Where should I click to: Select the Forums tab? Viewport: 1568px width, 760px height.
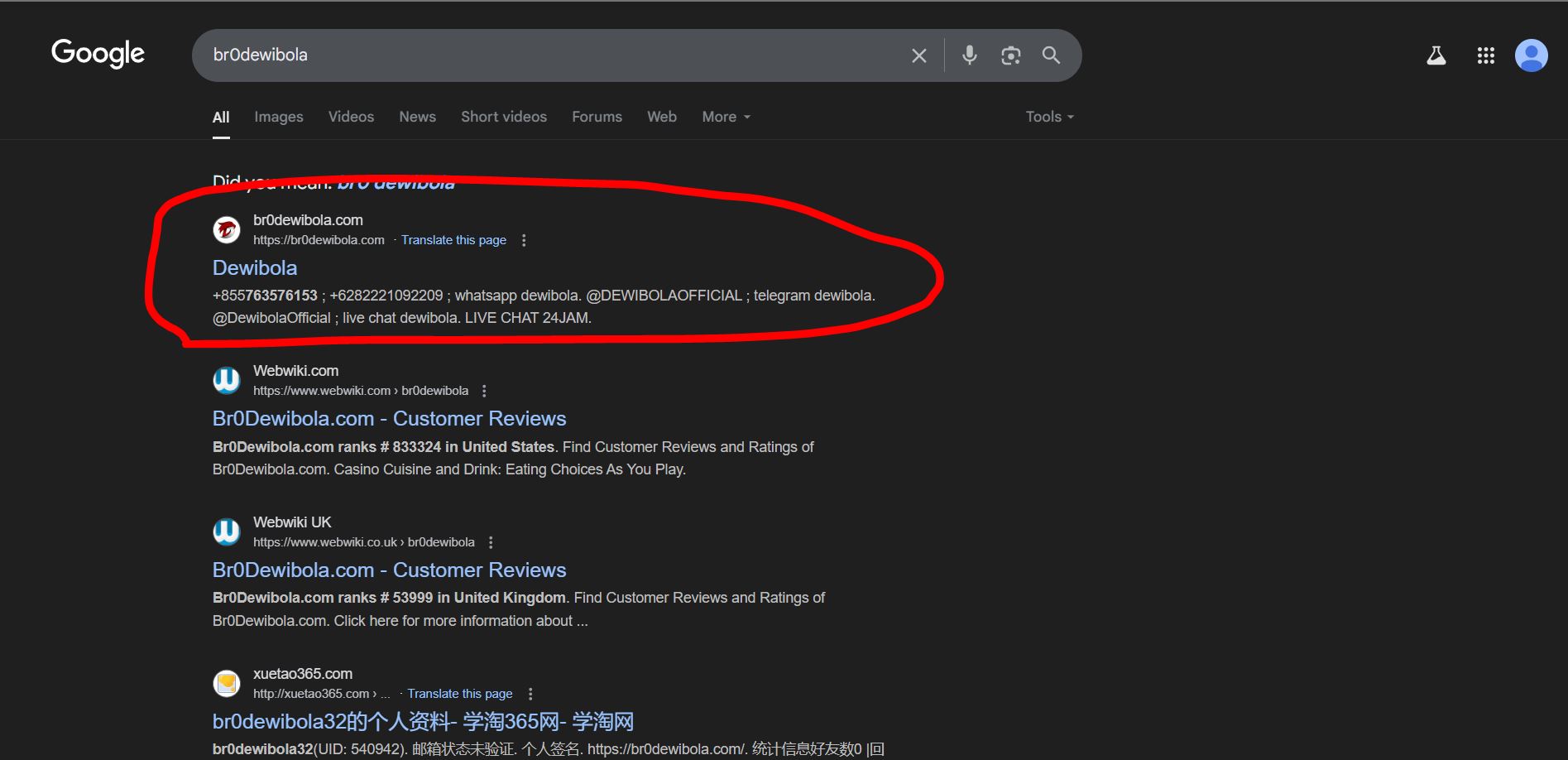(x=597, y=117)
